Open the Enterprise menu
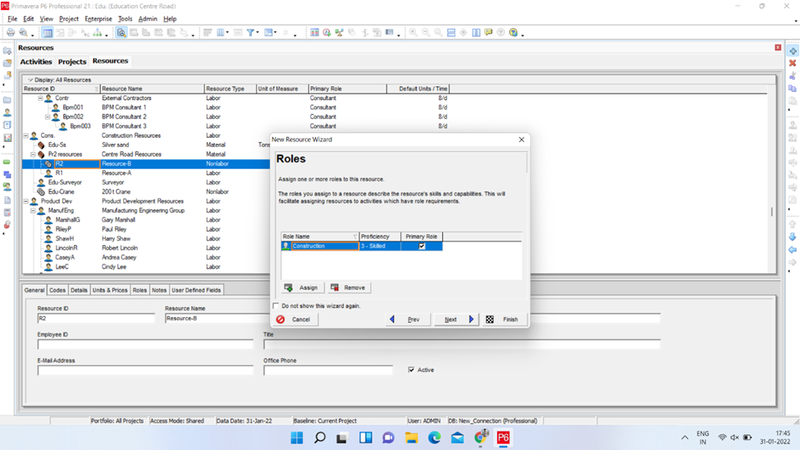Image resolution: width=800 pixels, height=450 pixels. [98, 19]
